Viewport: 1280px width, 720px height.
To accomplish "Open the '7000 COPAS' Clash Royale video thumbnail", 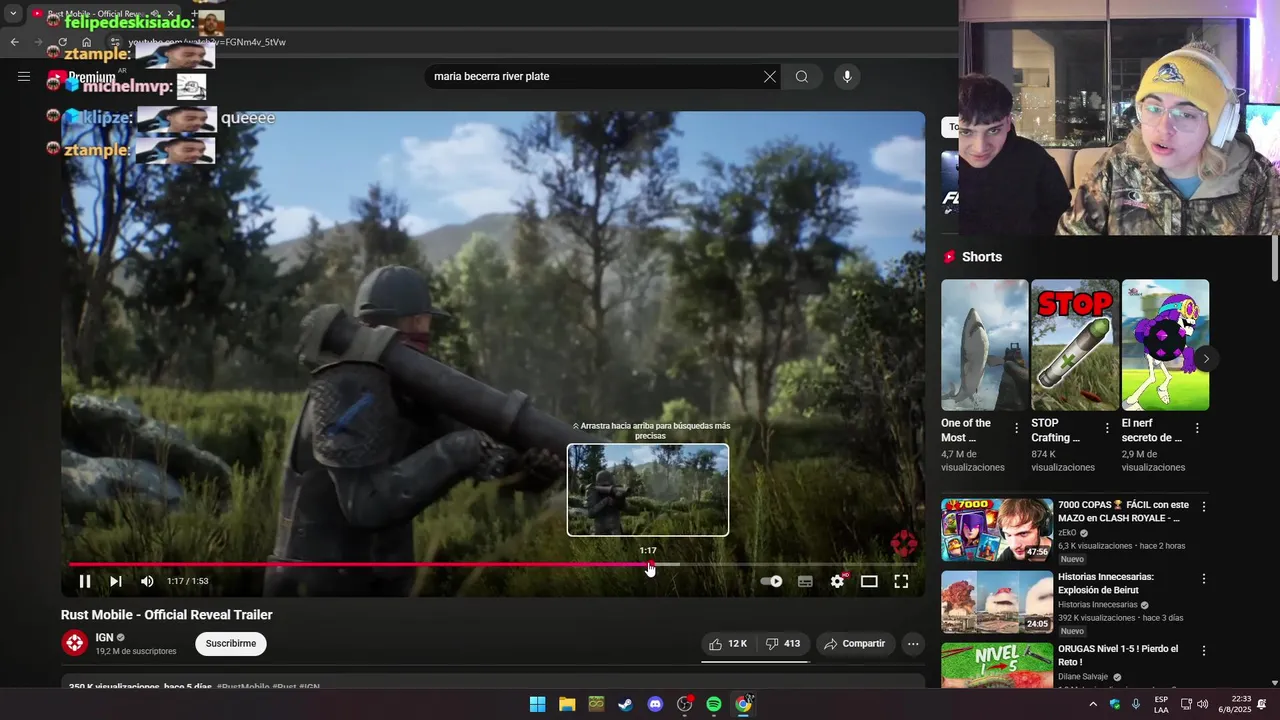I will click(x=997, y=530).
